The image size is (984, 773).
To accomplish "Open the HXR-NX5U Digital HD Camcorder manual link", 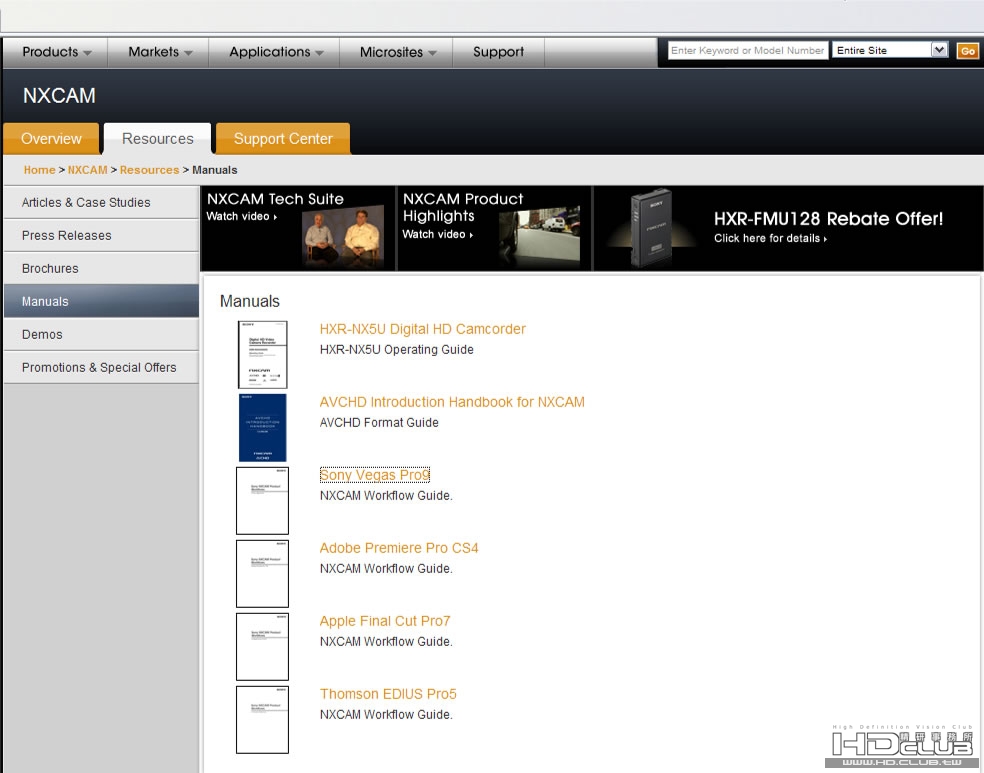I will pyautogui.click(x=422, y=329).
